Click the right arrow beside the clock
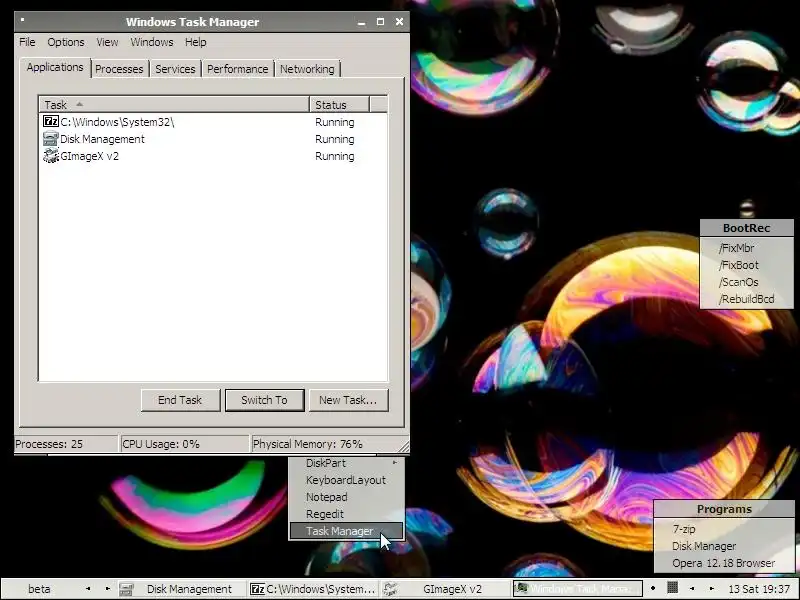 pyautogui.click(x=712, y=589)
